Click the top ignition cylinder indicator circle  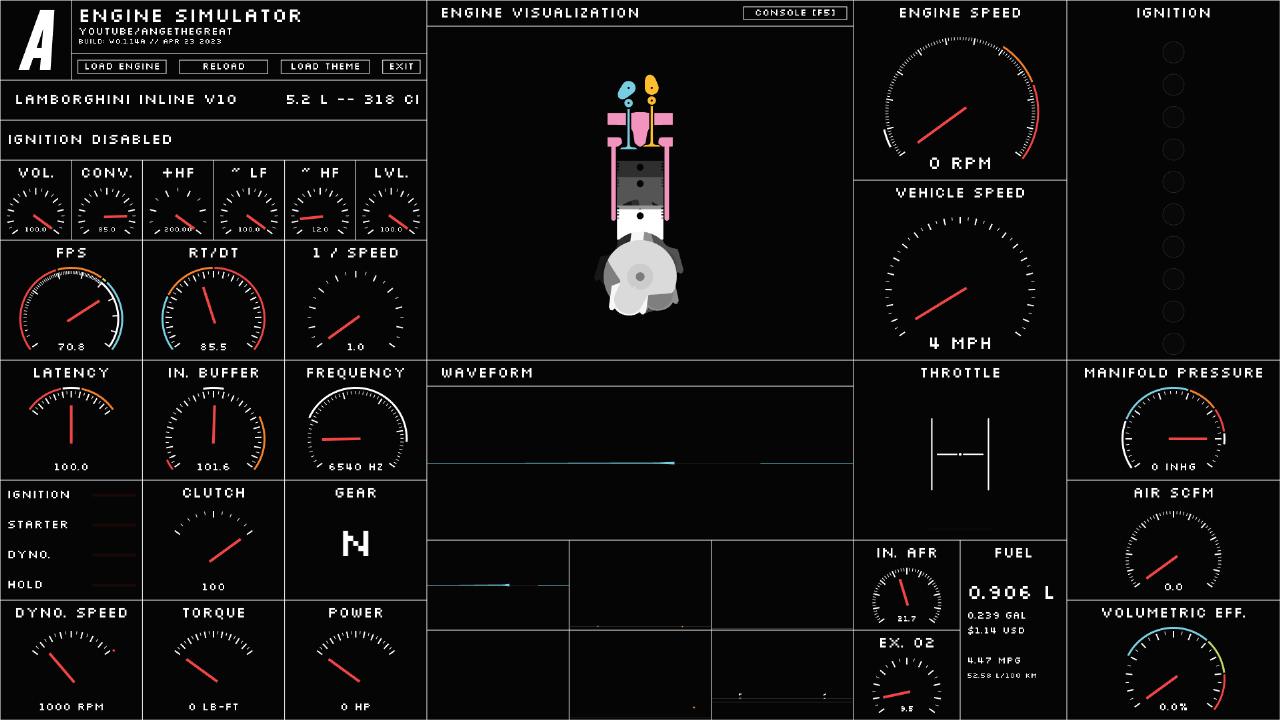(x=1173, y=52)
